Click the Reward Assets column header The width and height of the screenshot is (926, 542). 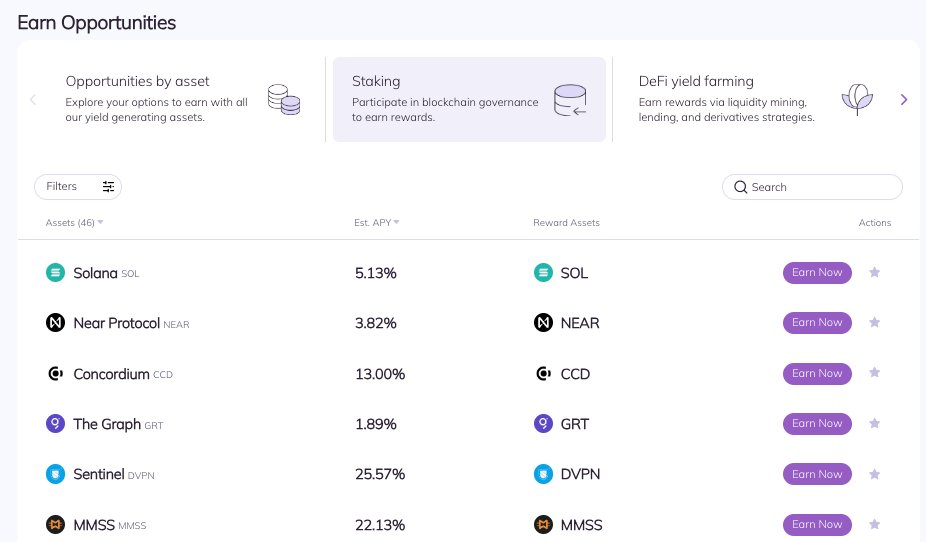(566, 223)
